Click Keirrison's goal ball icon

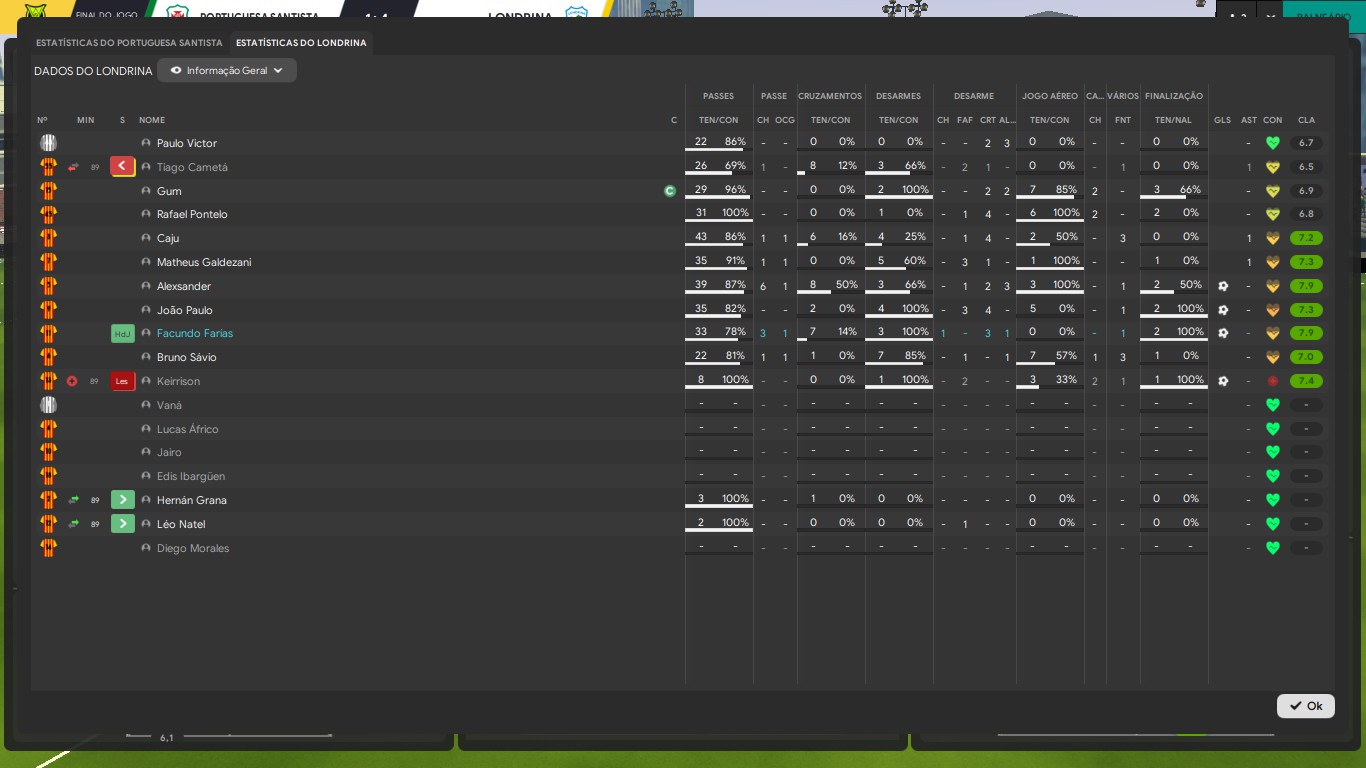[x=1223, y=381]
